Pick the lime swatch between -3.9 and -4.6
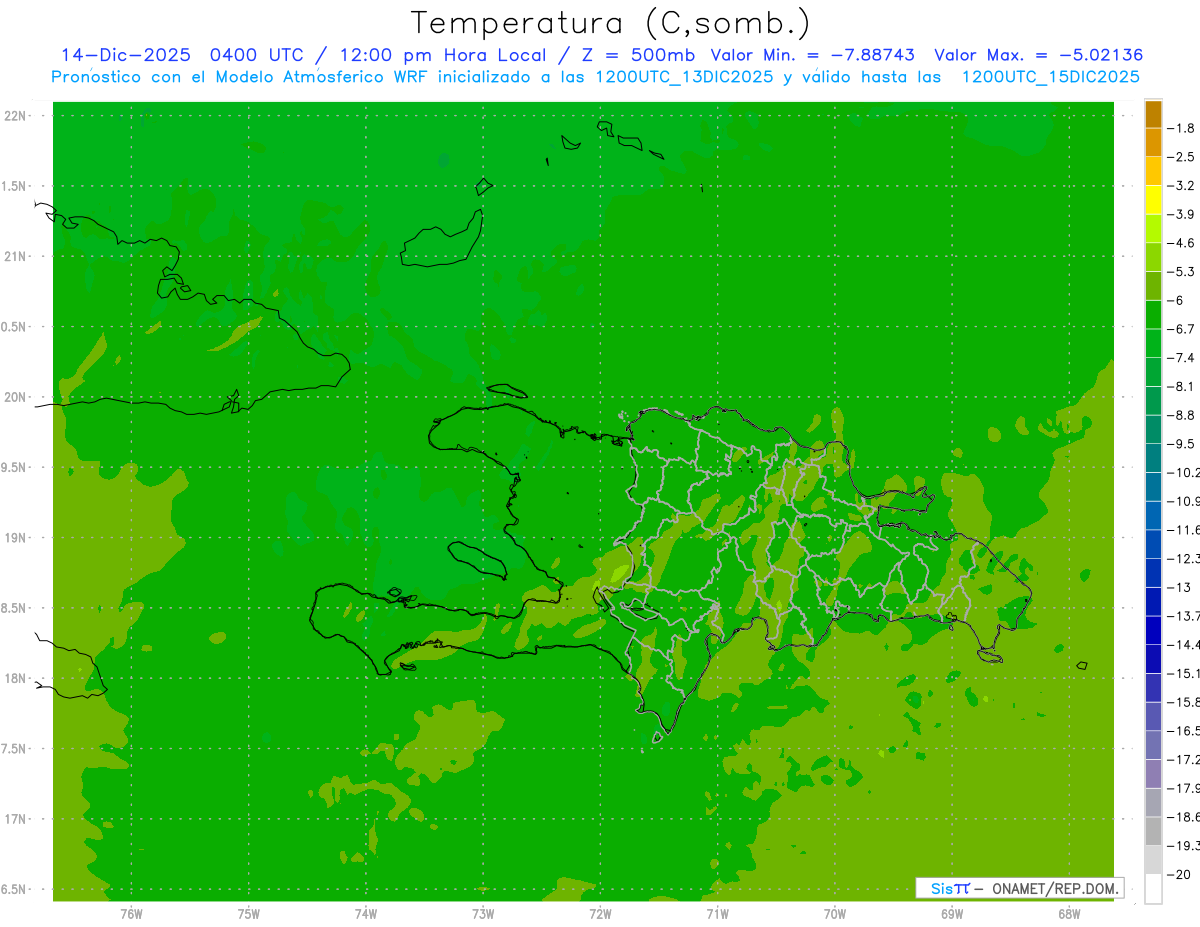This screenshot has width=1200, height=927. tap(1153, 229)
